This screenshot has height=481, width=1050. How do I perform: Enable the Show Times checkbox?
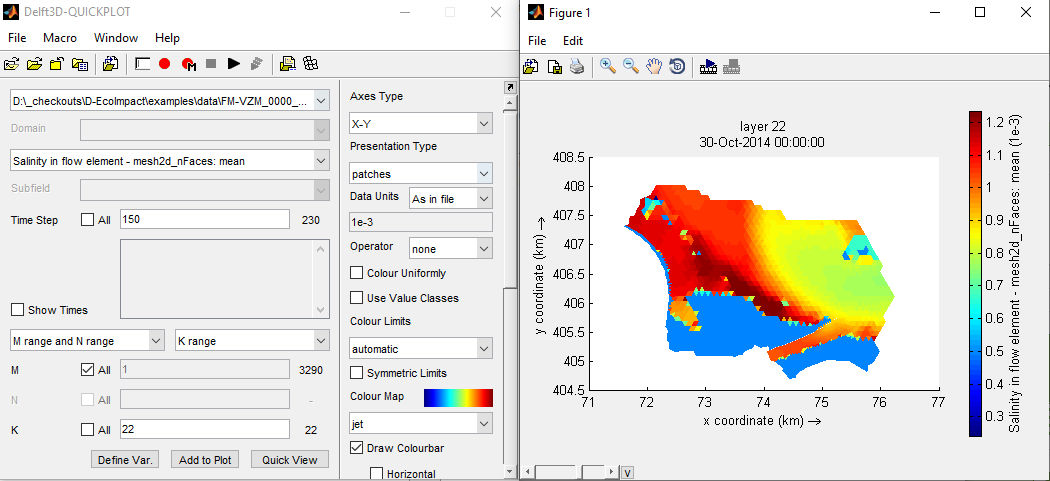coord(18,310)
